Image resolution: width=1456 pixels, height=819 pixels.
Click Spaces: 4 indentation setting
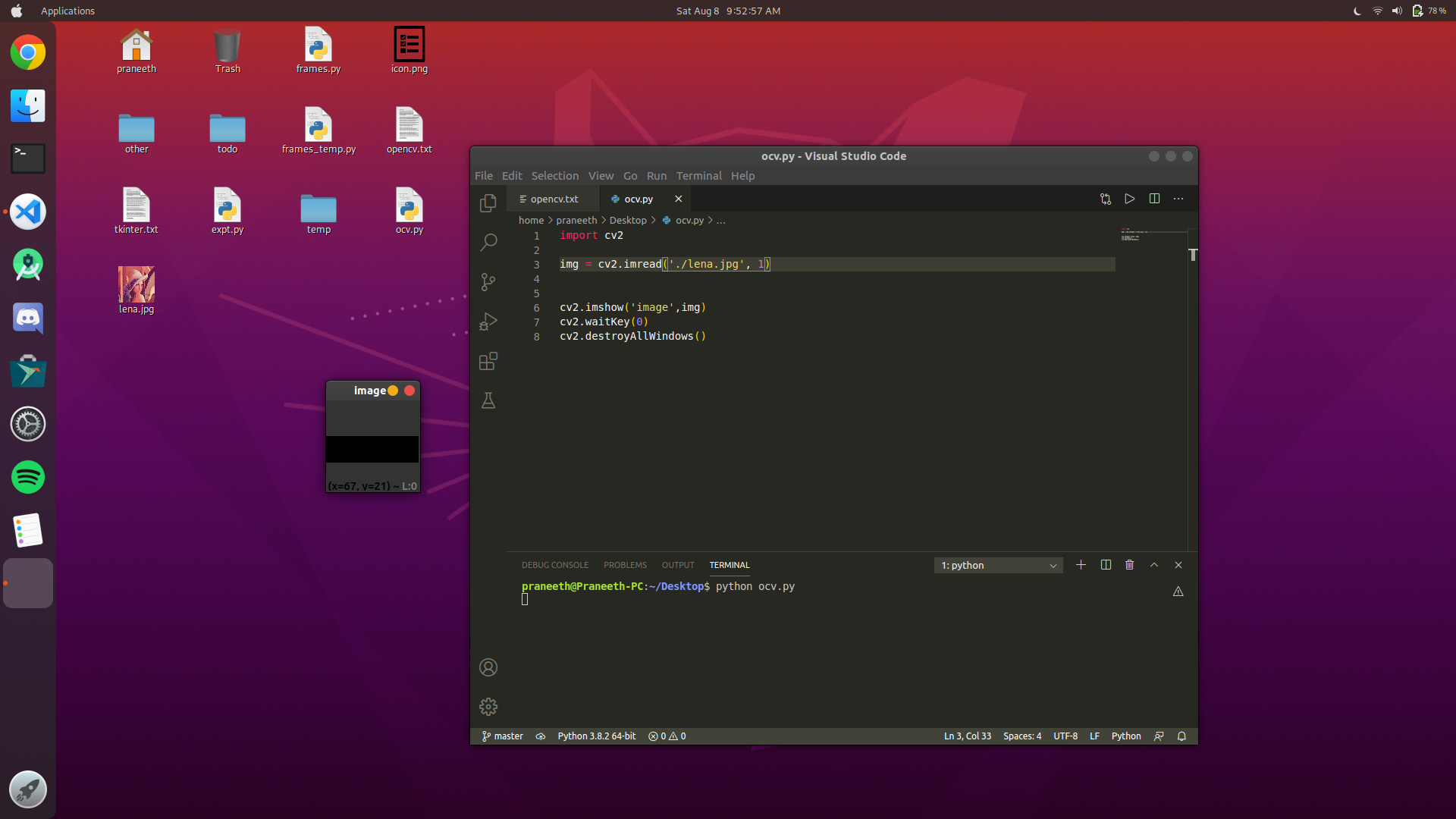[1021, 736]
